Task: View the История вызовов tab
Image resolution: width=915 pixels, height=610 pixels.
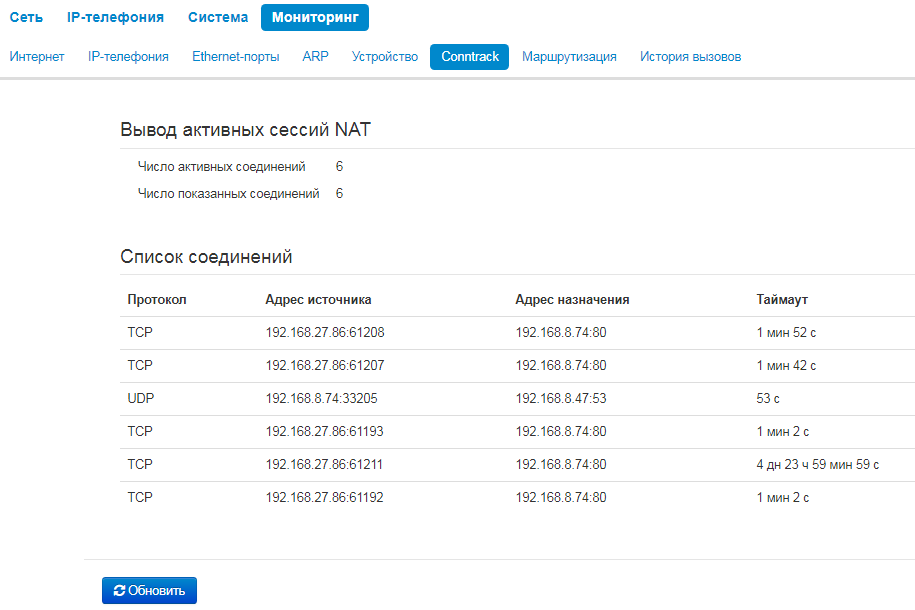Action: 691,57
